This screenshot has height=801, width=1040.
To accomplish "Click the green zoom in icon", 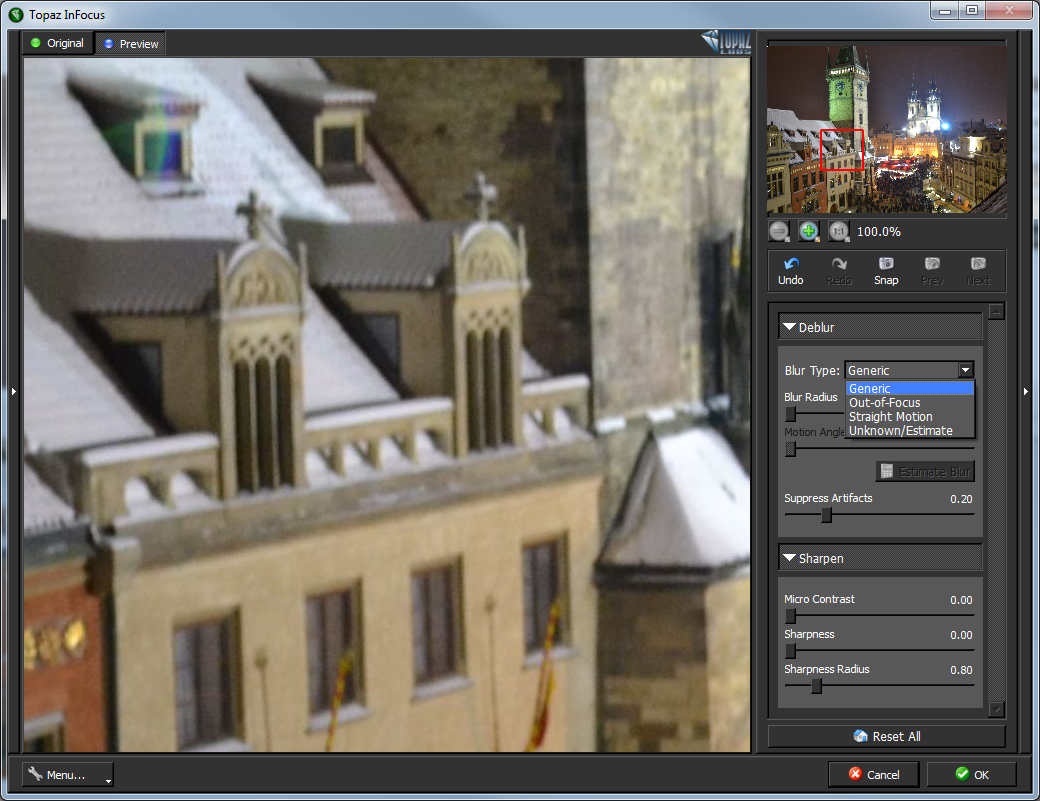I will click(x=809, y=231).
